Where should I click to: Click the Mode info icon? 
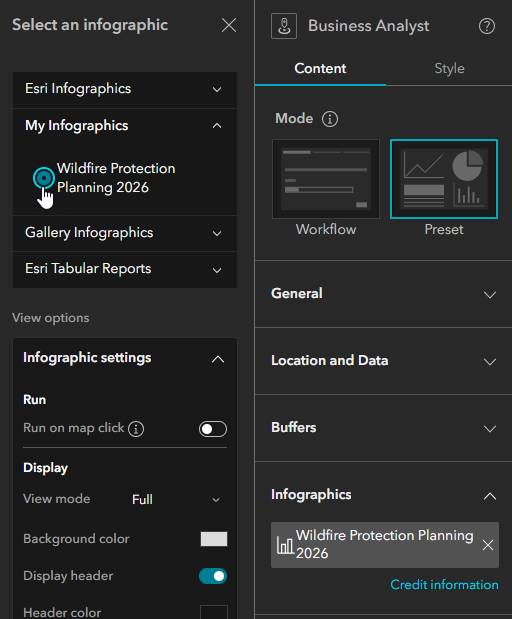(x=330, y=119)
